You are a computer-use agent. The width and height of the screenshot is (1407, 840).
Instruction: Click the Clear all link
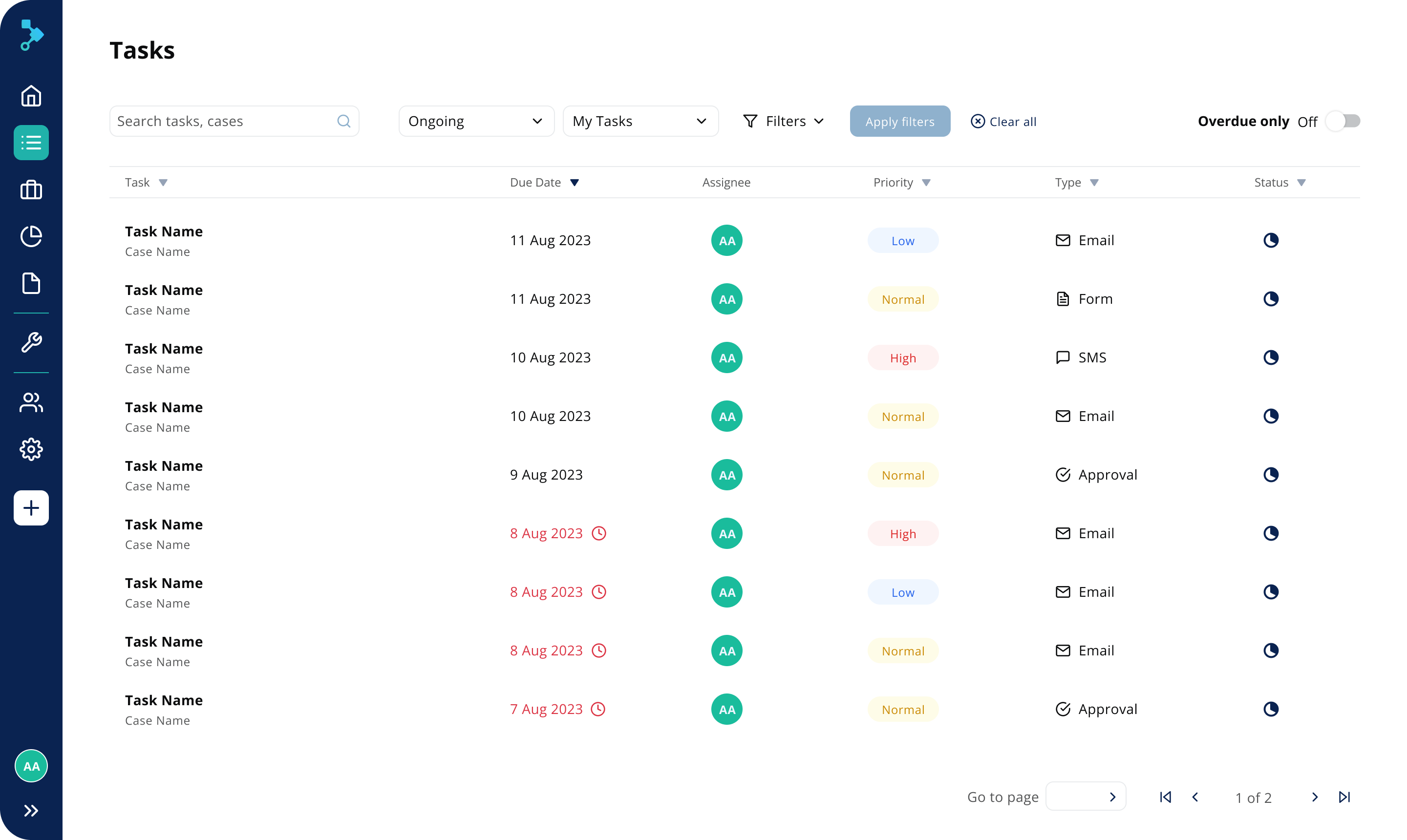coord(1003,122)
